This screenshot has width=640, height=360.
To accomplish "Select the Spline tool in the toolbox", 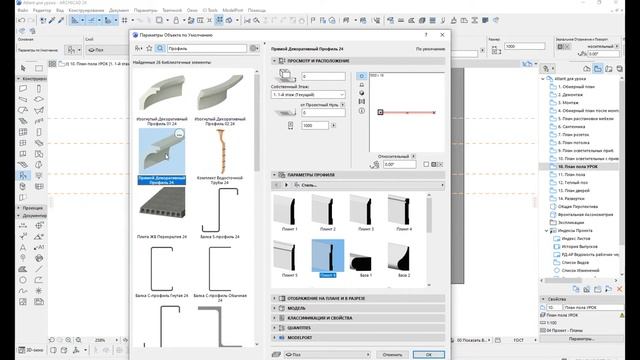I will [x=23, y=291].
